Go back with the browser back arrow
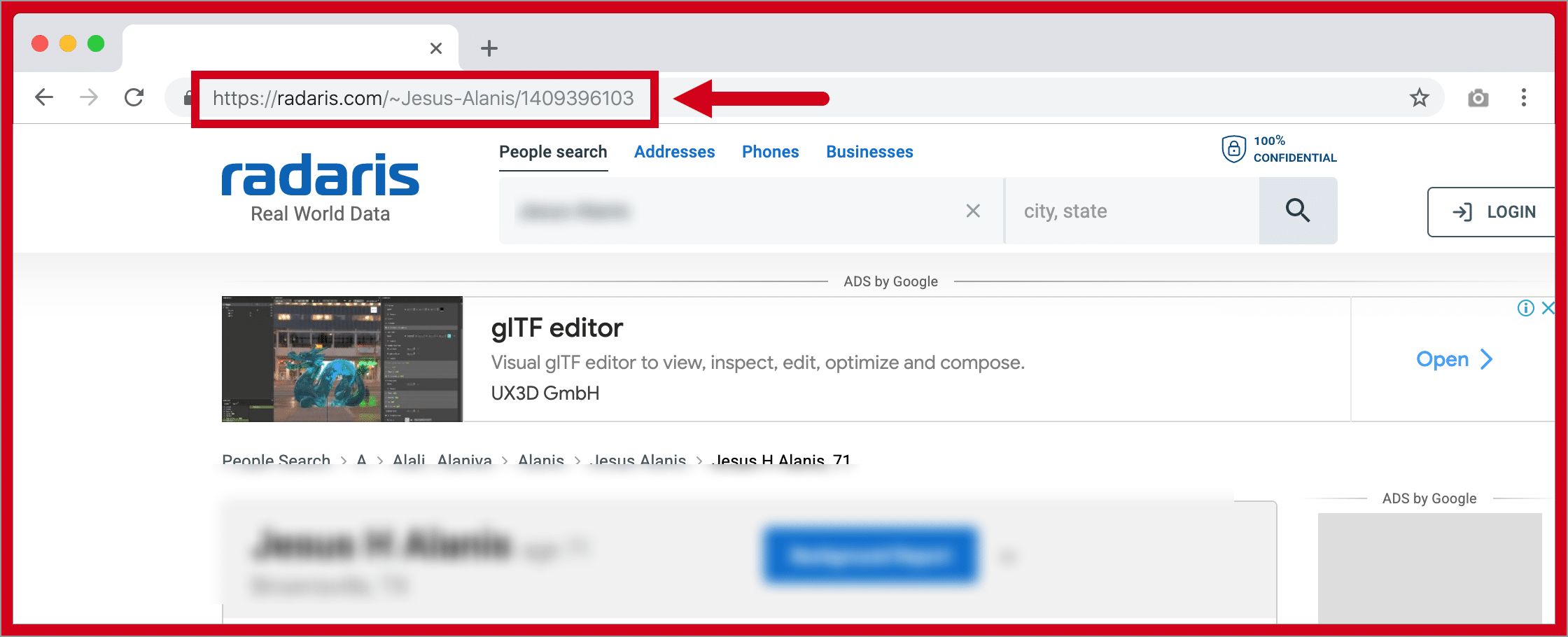Image resolution: width=1568 pixels, height=637 pixels. pos(44,97)
